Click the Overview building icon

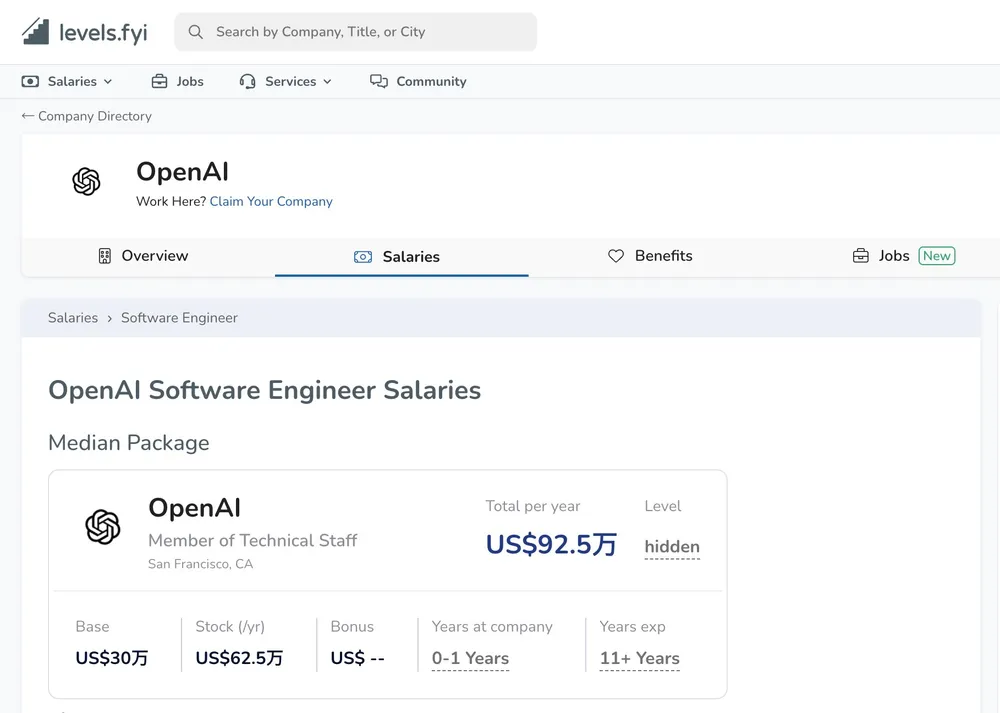coord(105,256)
